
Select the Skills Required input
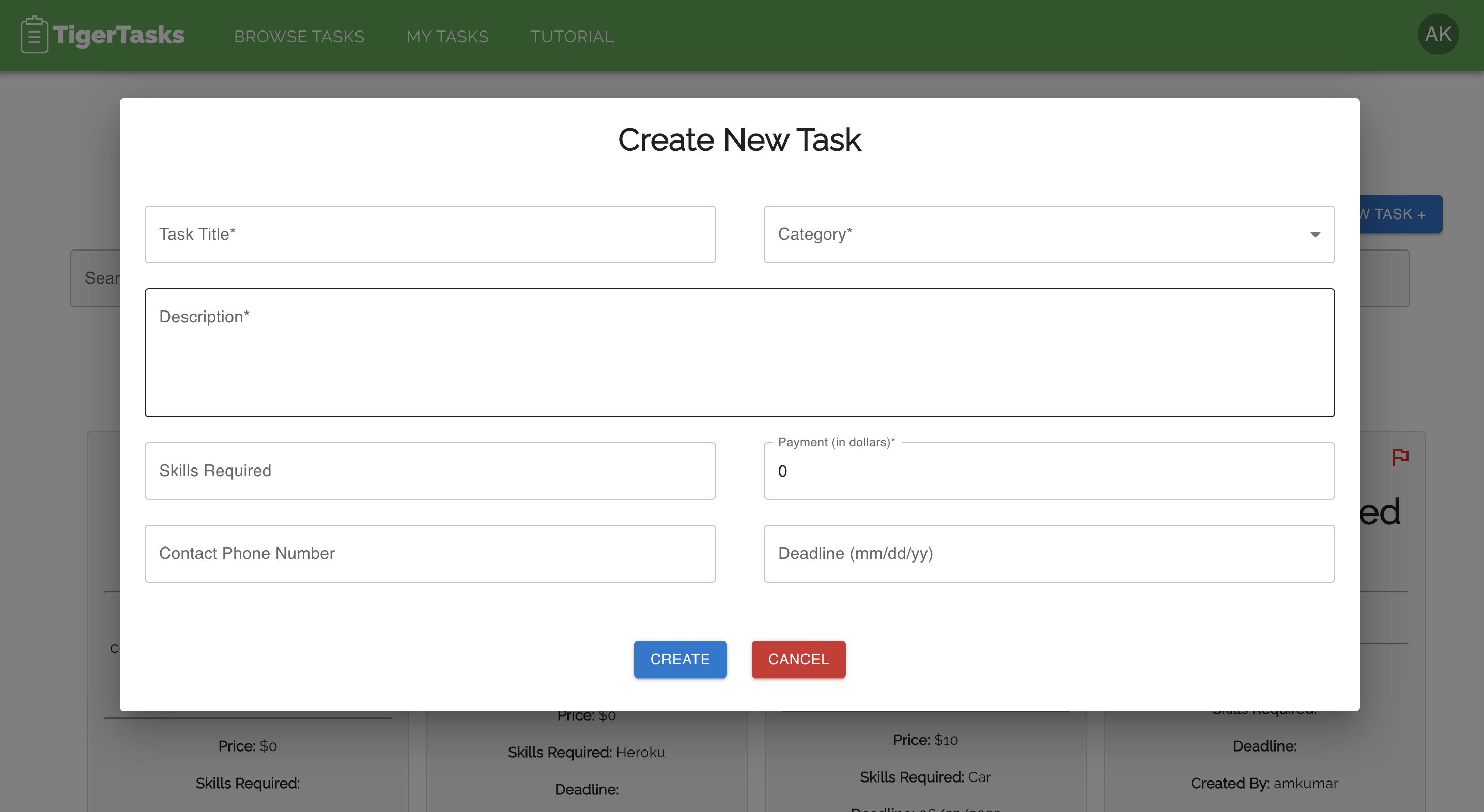click(430, 471)
